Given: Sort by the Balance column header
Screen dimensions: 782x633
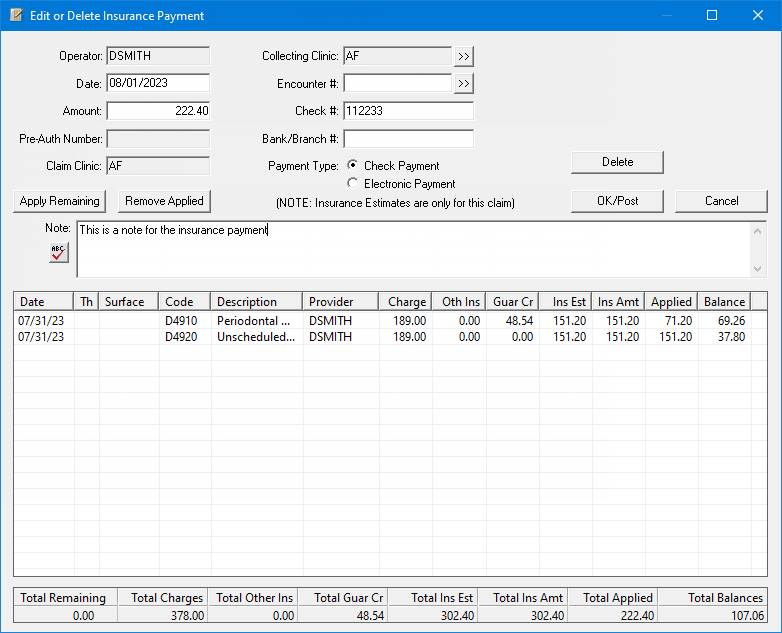Looking at the screenshot, I should pos(724,301).
